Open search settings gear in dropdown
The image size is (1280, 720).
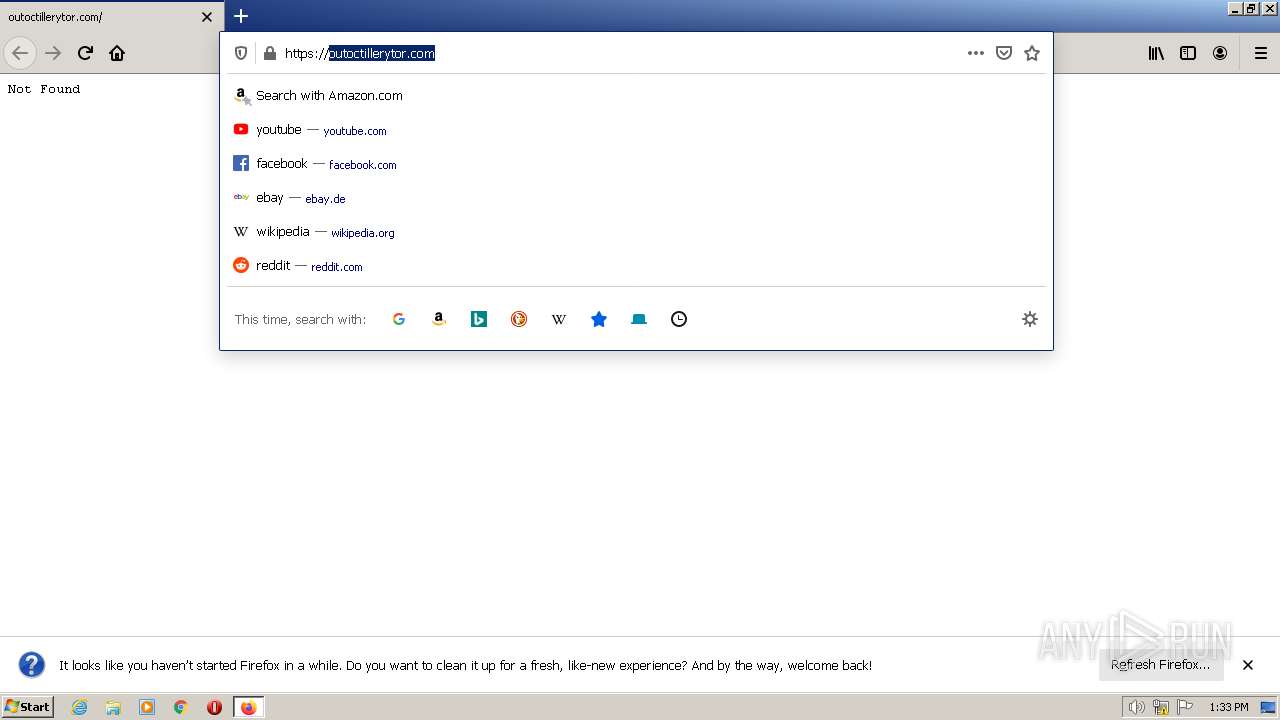[1030, 319]
